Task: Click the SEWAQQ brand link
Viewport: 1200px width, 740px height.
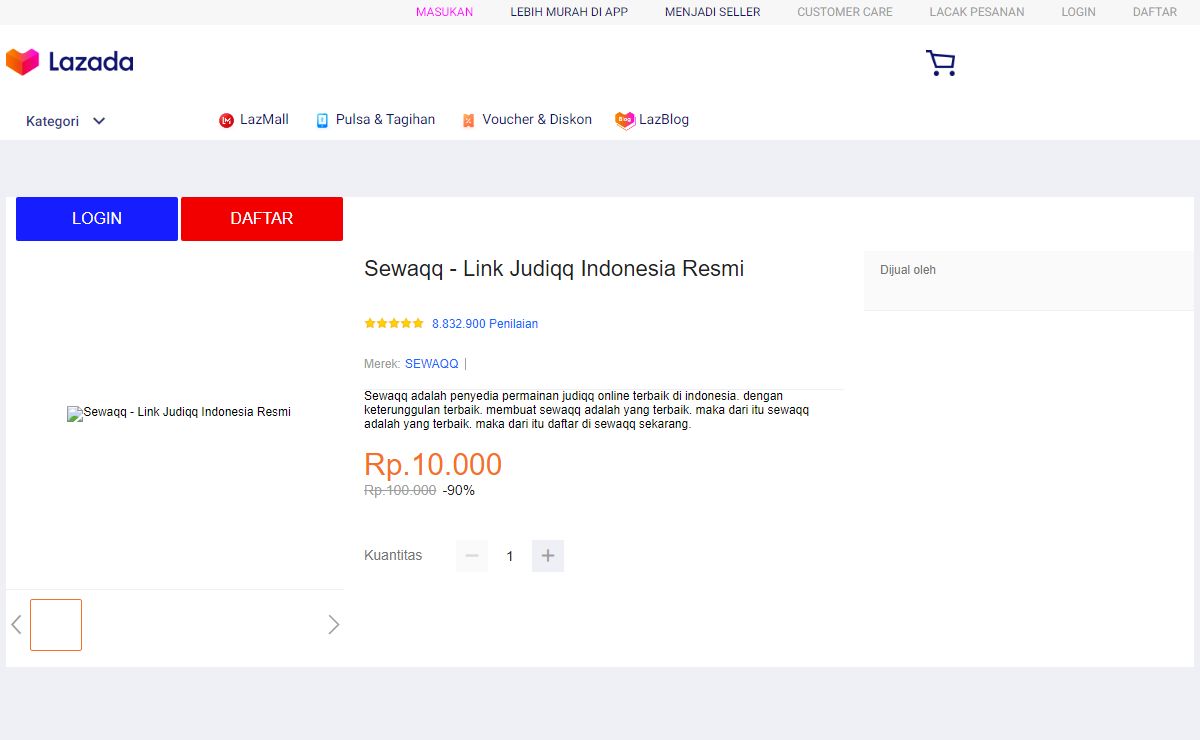Action: (432, 364)
